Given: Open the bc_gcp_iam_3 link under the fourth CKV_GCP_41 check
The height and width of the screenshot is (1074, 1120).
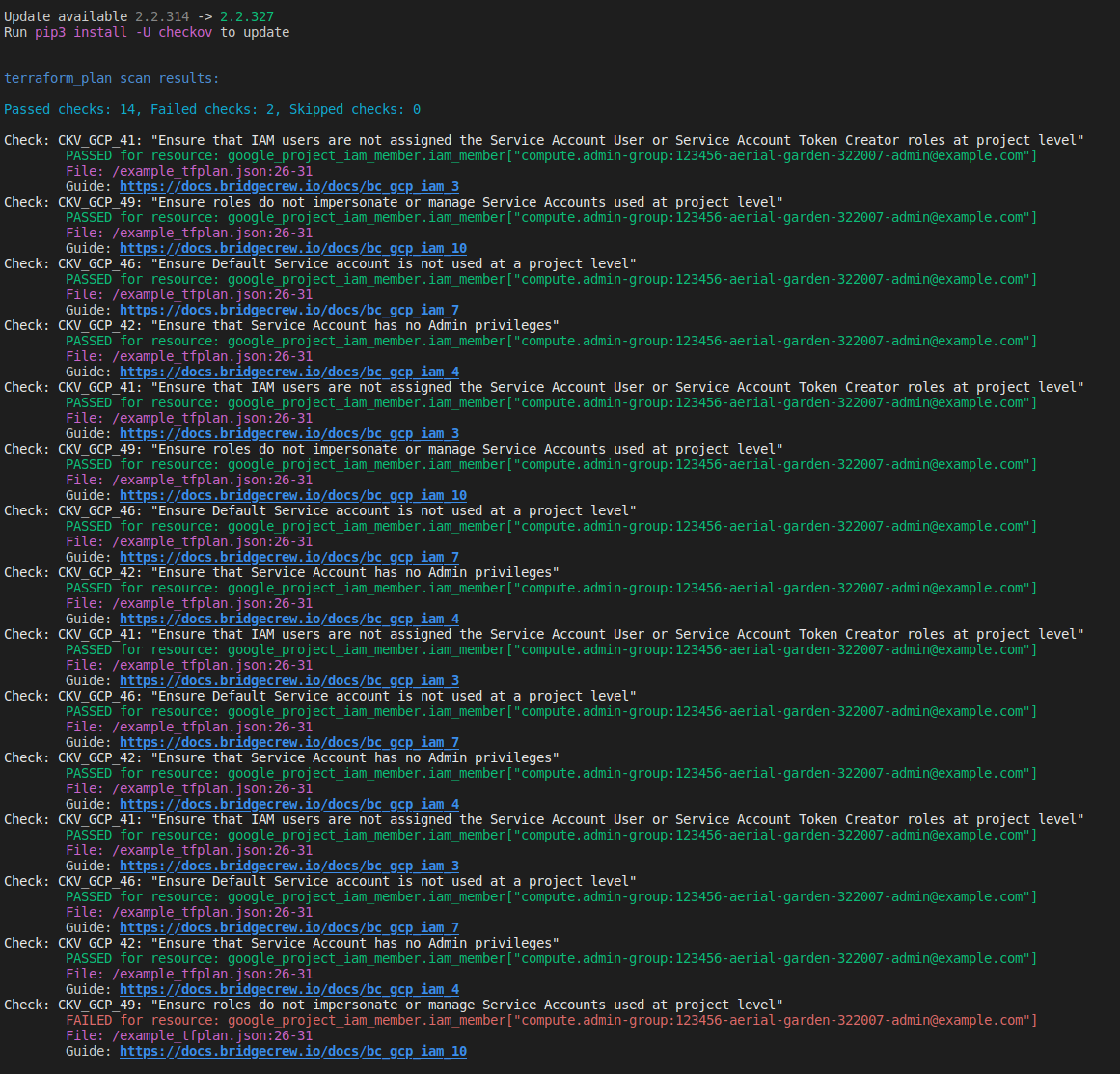Looking at the screenshot, I should (288, 866).
